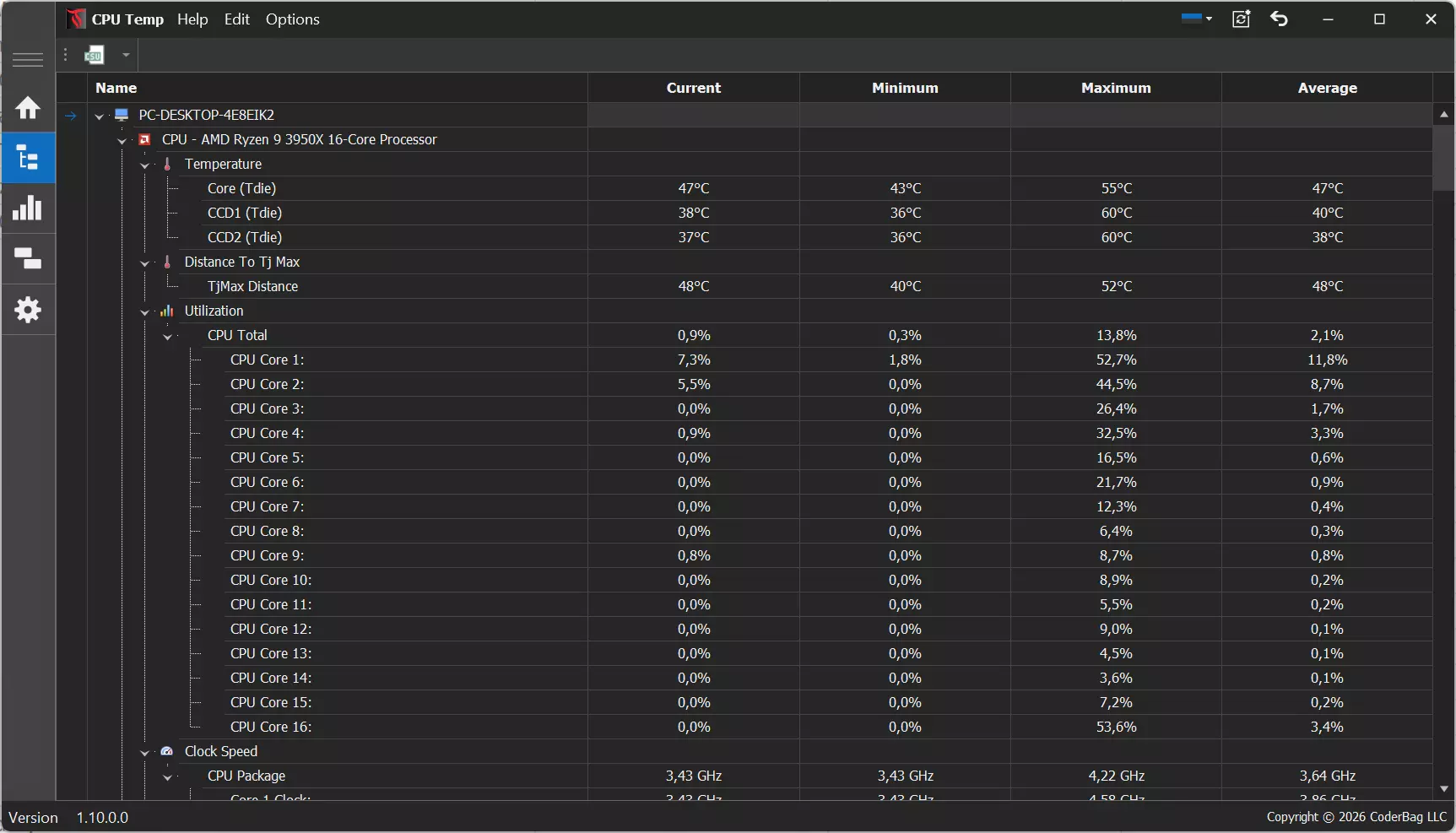The height and width of the screenshot is (833, 1456).
Task: Collapse the CPU Package node
Action: tap(168, 776)
